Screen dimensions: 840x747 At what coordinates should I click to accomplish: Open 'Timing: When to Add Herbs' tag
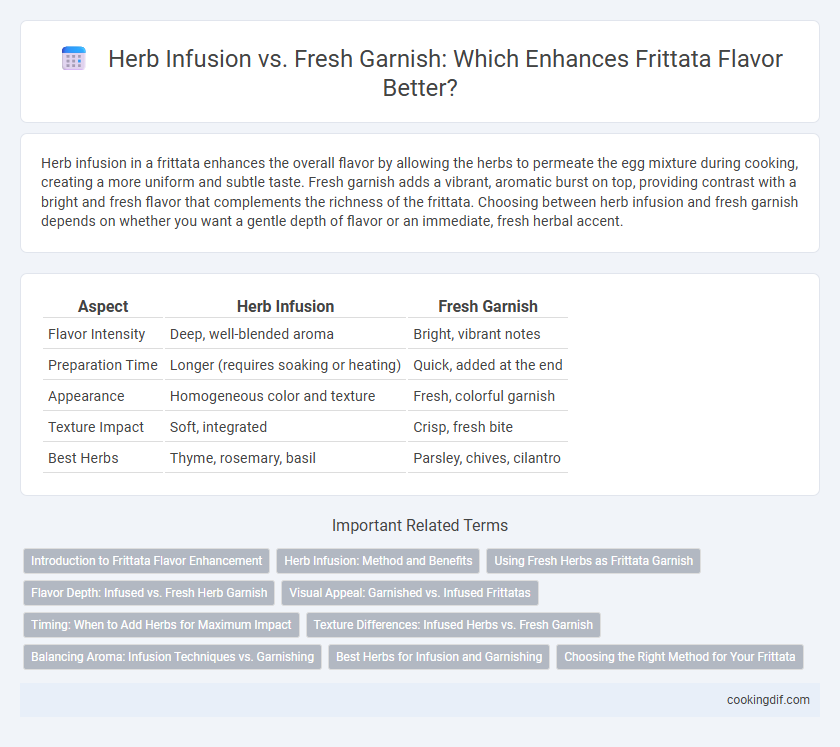pyautogui.click(x=161, y=625)
